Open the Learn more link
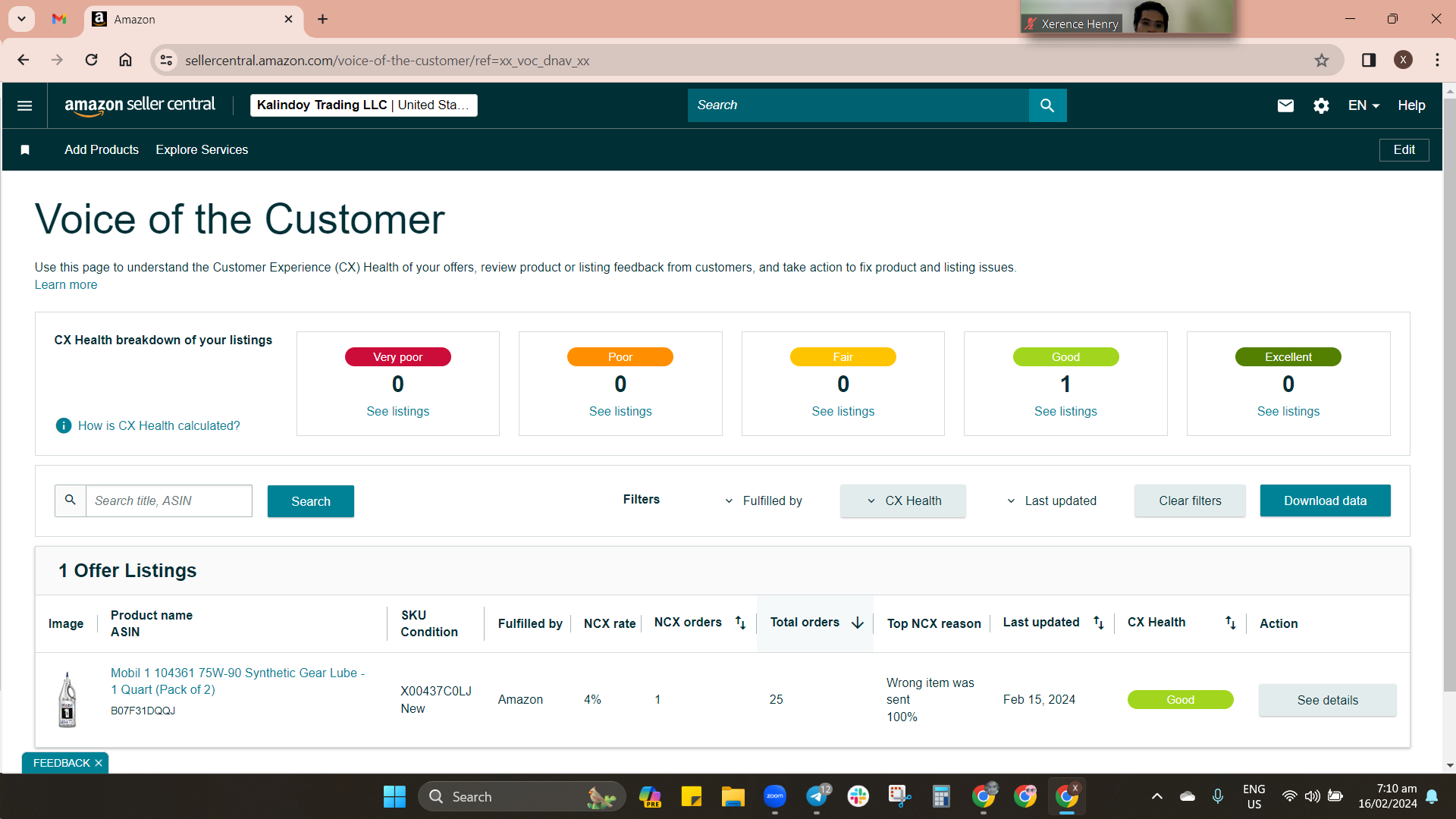The image size is (1456, 819). click(66, 285)
